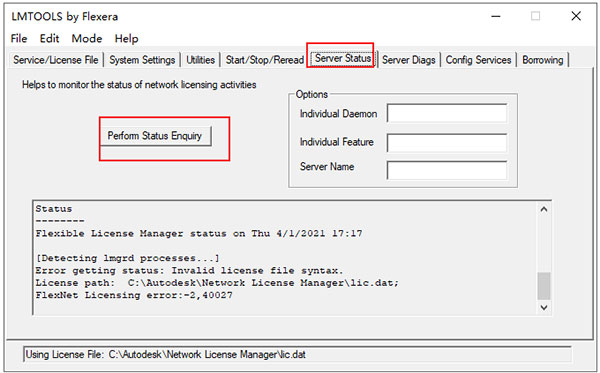The image size is (600, 373).
Task: Open the Server Diags tab
Action: [x=409, y=60]
